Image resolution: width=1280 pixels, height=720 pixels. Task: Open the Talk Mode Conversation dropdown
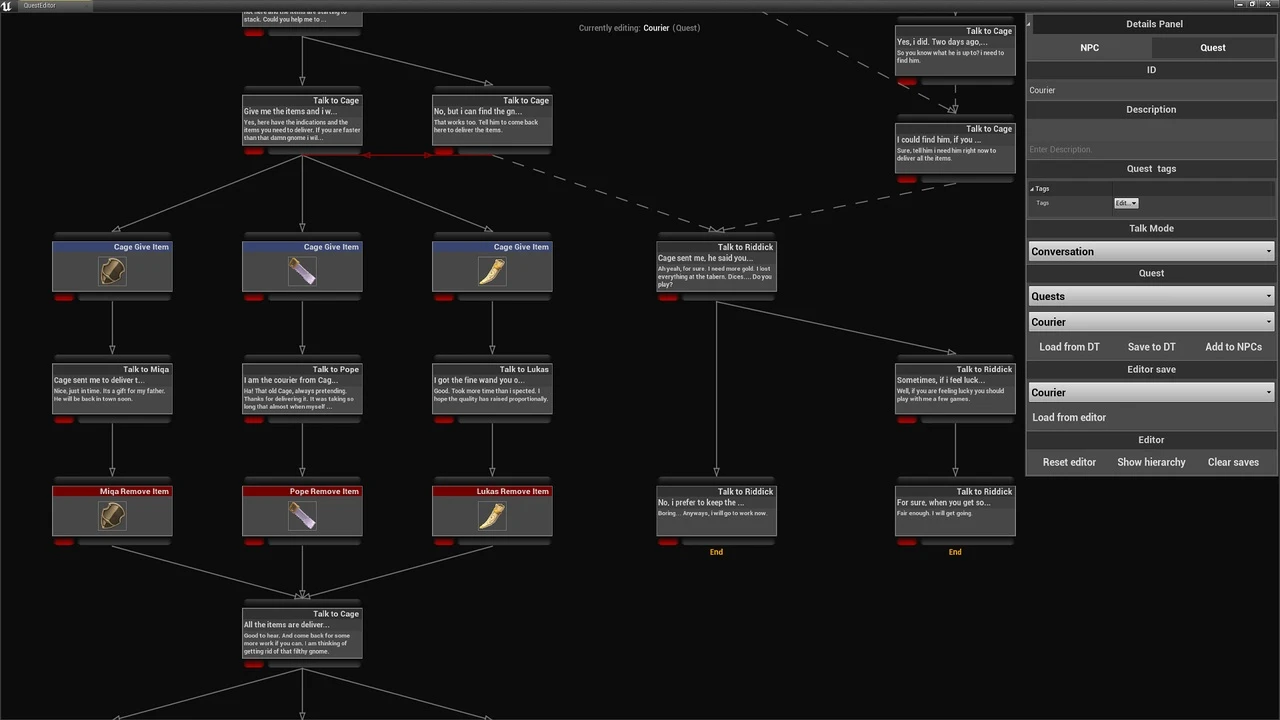coord(1151,252)
